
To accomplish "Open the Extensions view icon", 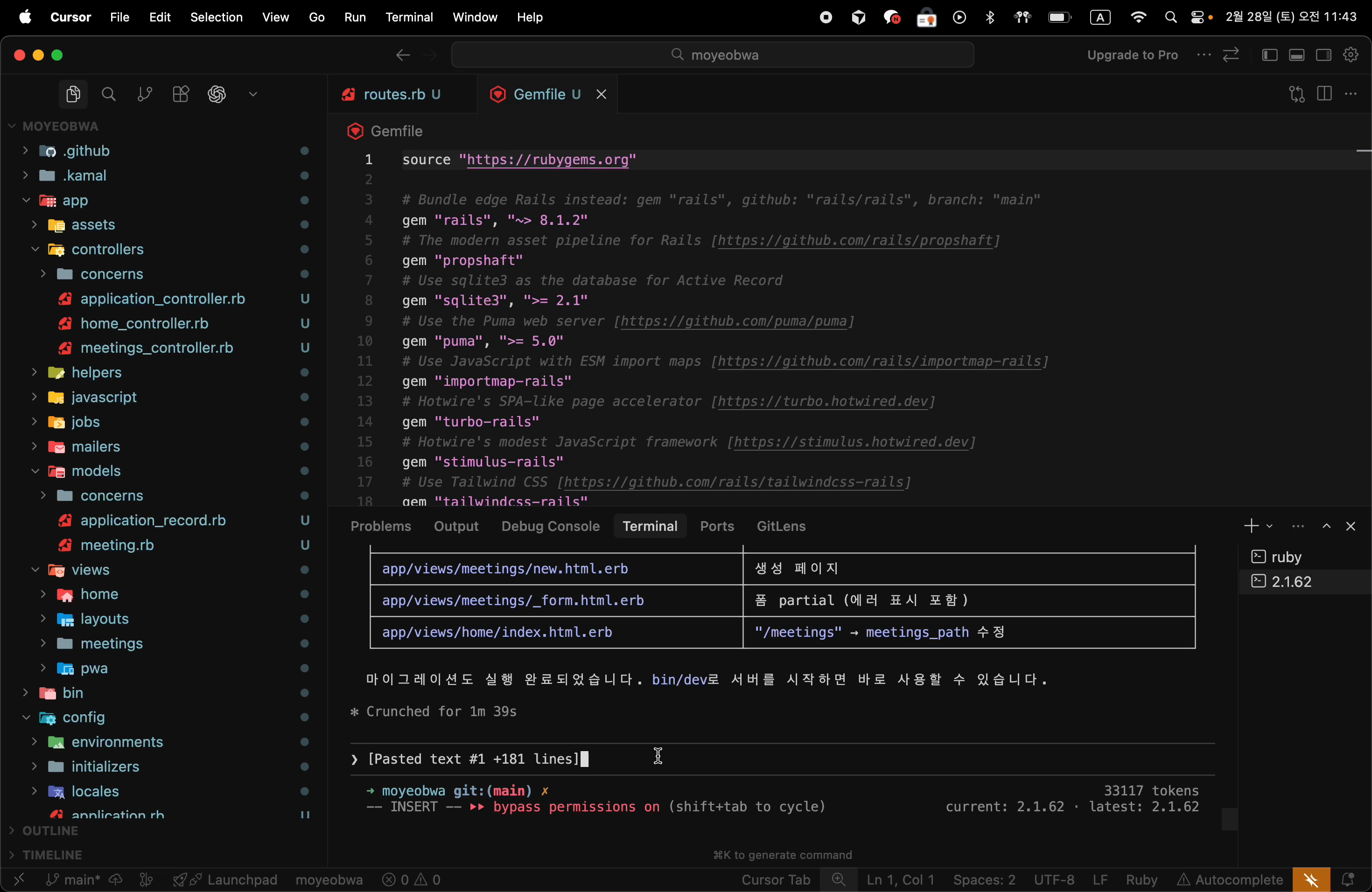I will [x=181, y=94].
